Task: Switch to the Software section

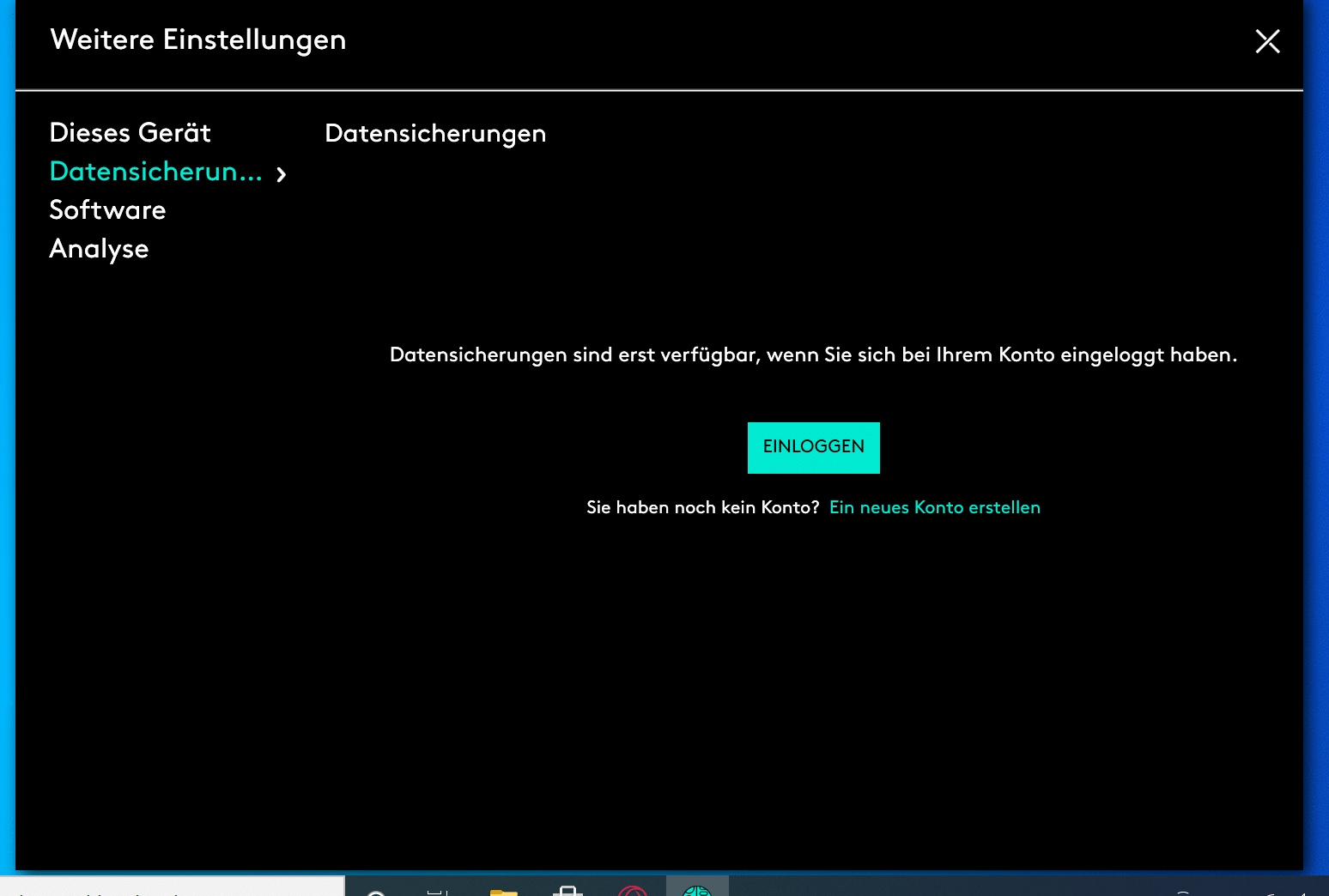Action: pos(107,210)
